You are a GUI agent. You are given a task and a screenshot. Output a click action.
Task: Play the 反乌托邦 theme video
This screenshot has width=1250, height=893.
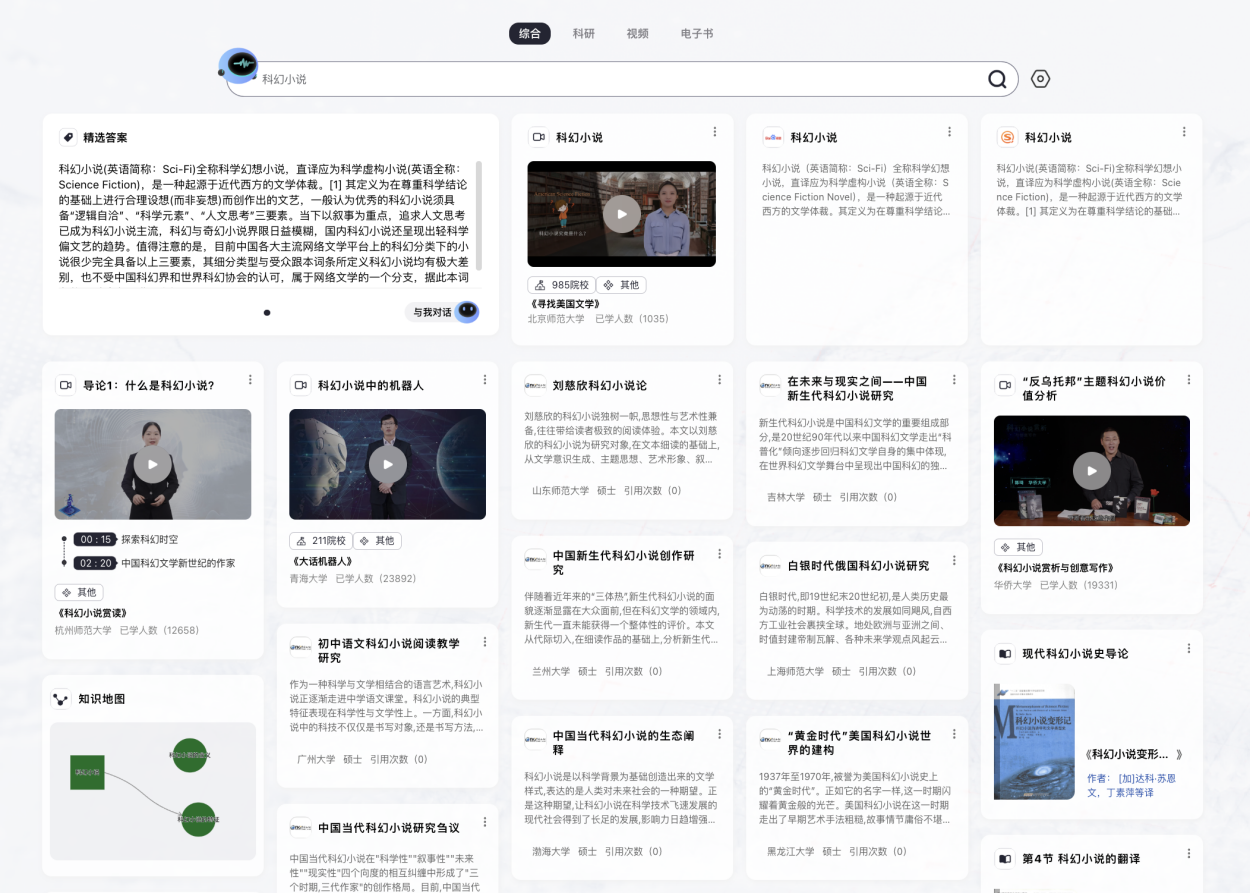[1091, 471]
